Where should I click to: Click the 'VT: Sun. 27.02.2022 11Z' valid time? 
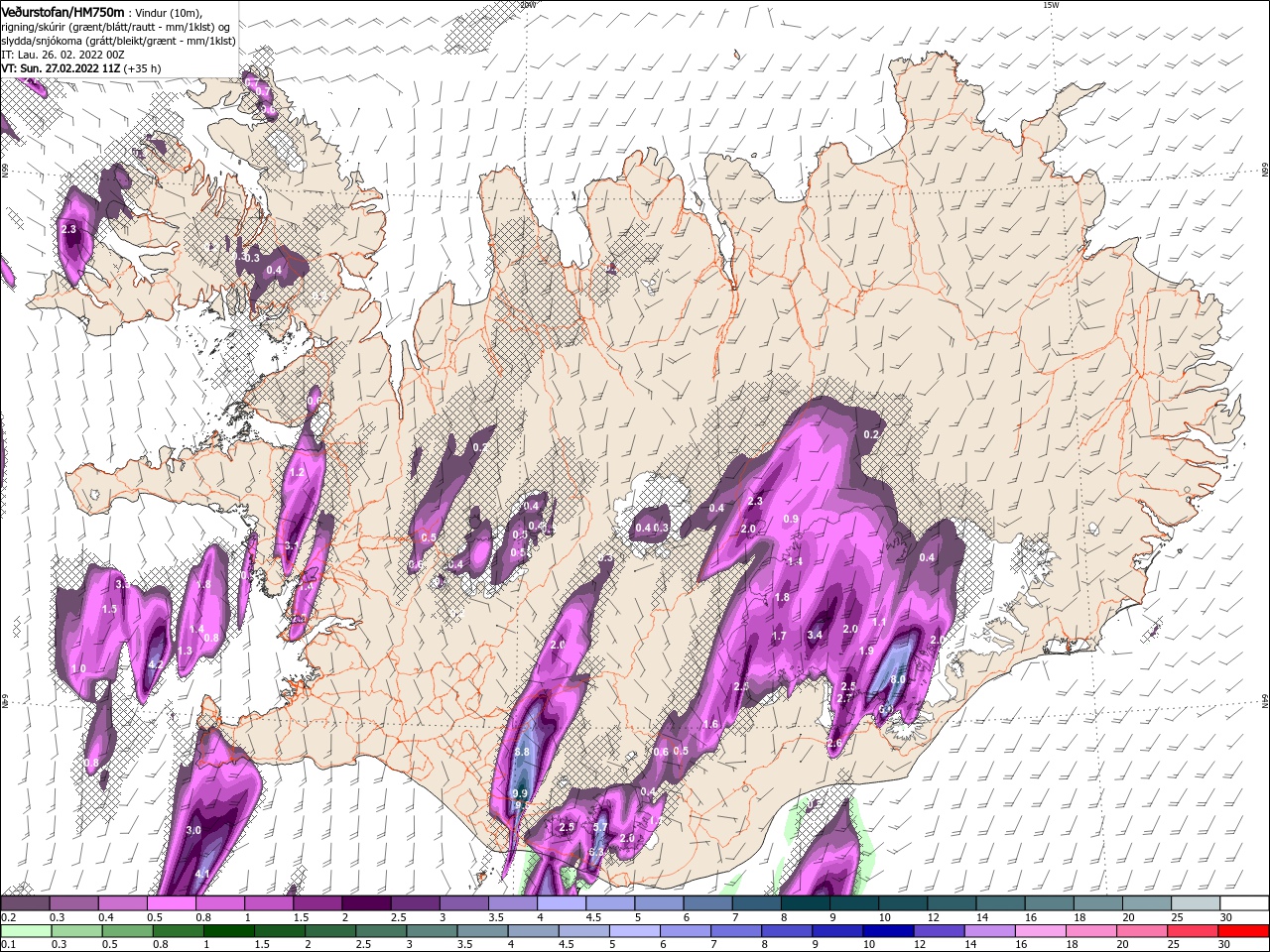pyautogui.click(x=60, y=68)
